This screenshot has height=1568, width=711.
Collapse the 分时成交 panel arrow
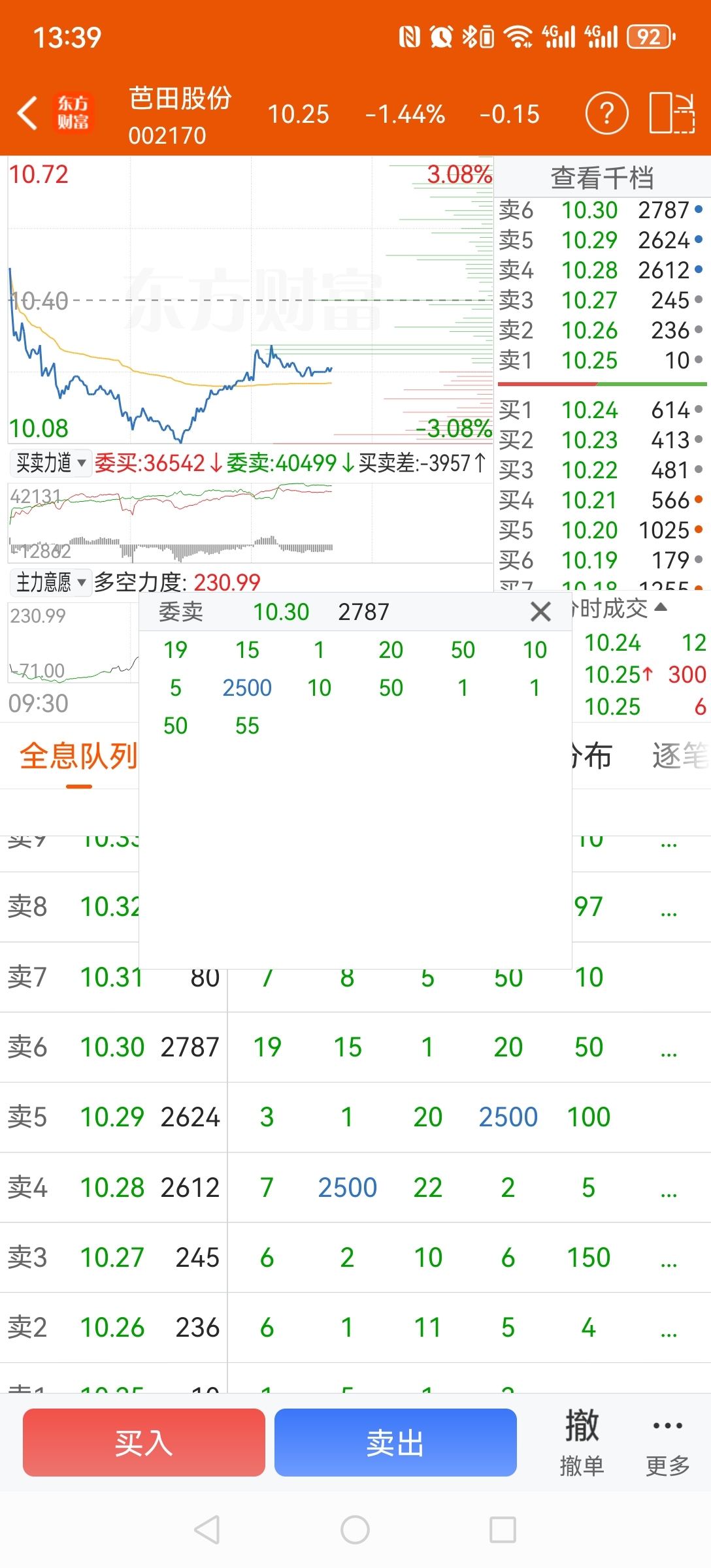tap(661, 607)
